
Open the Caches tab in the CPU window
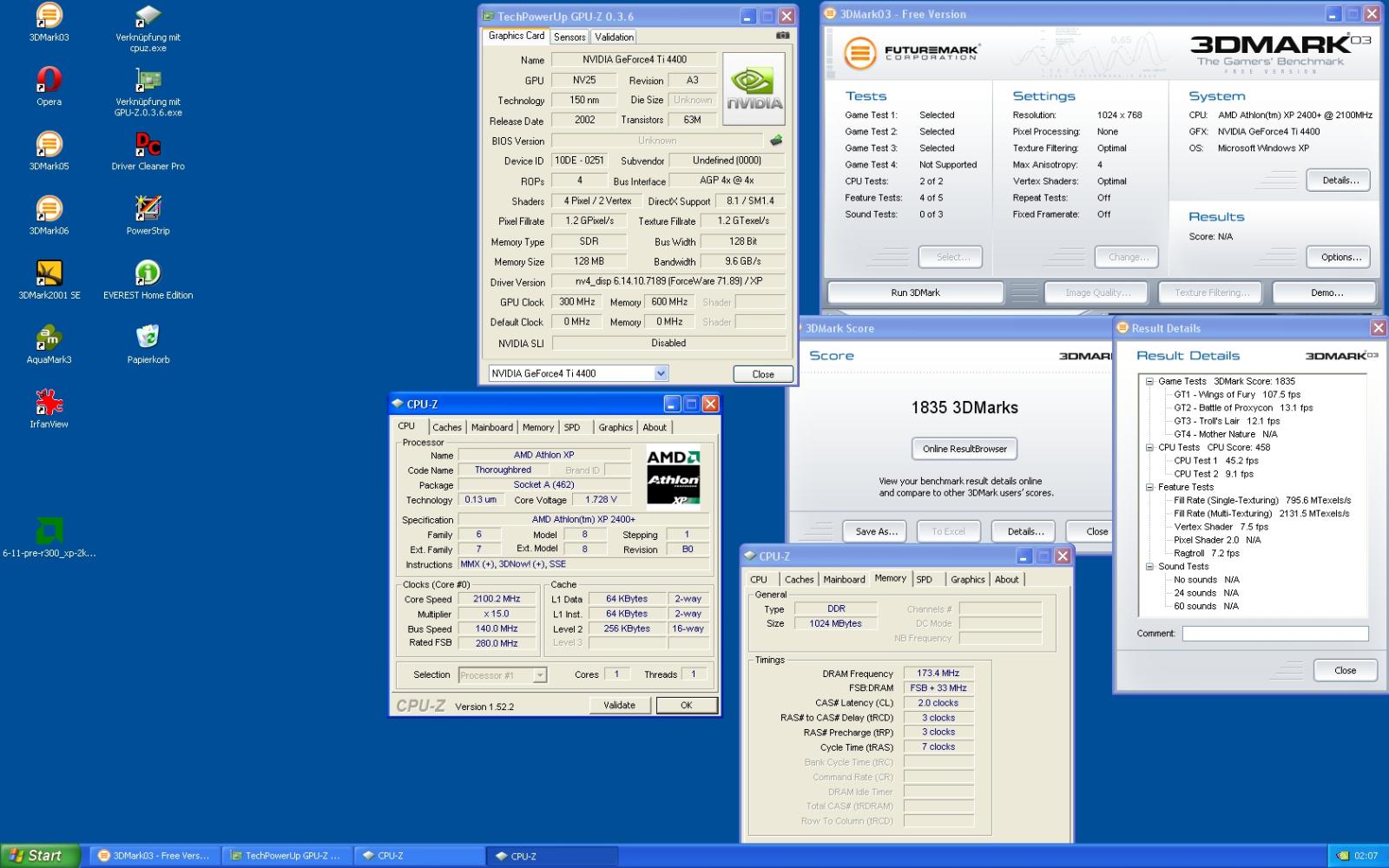point(447,427)
